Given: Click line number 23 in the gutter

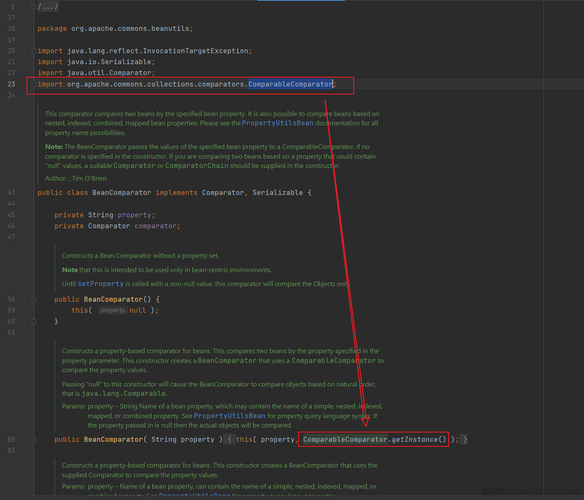Looking at the screenshot, I should [12, 84].
